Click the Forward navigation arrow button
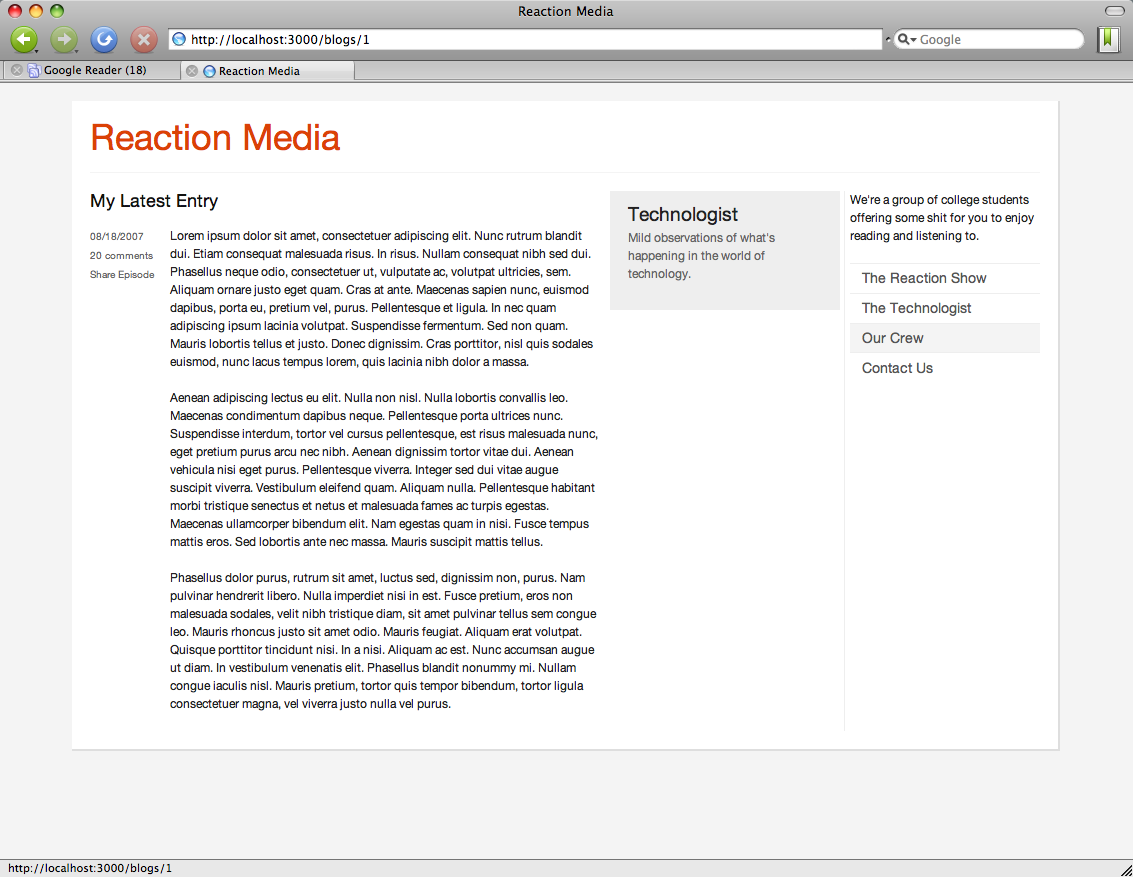Screen dimensions: 1133x877 tap(64, 39)
